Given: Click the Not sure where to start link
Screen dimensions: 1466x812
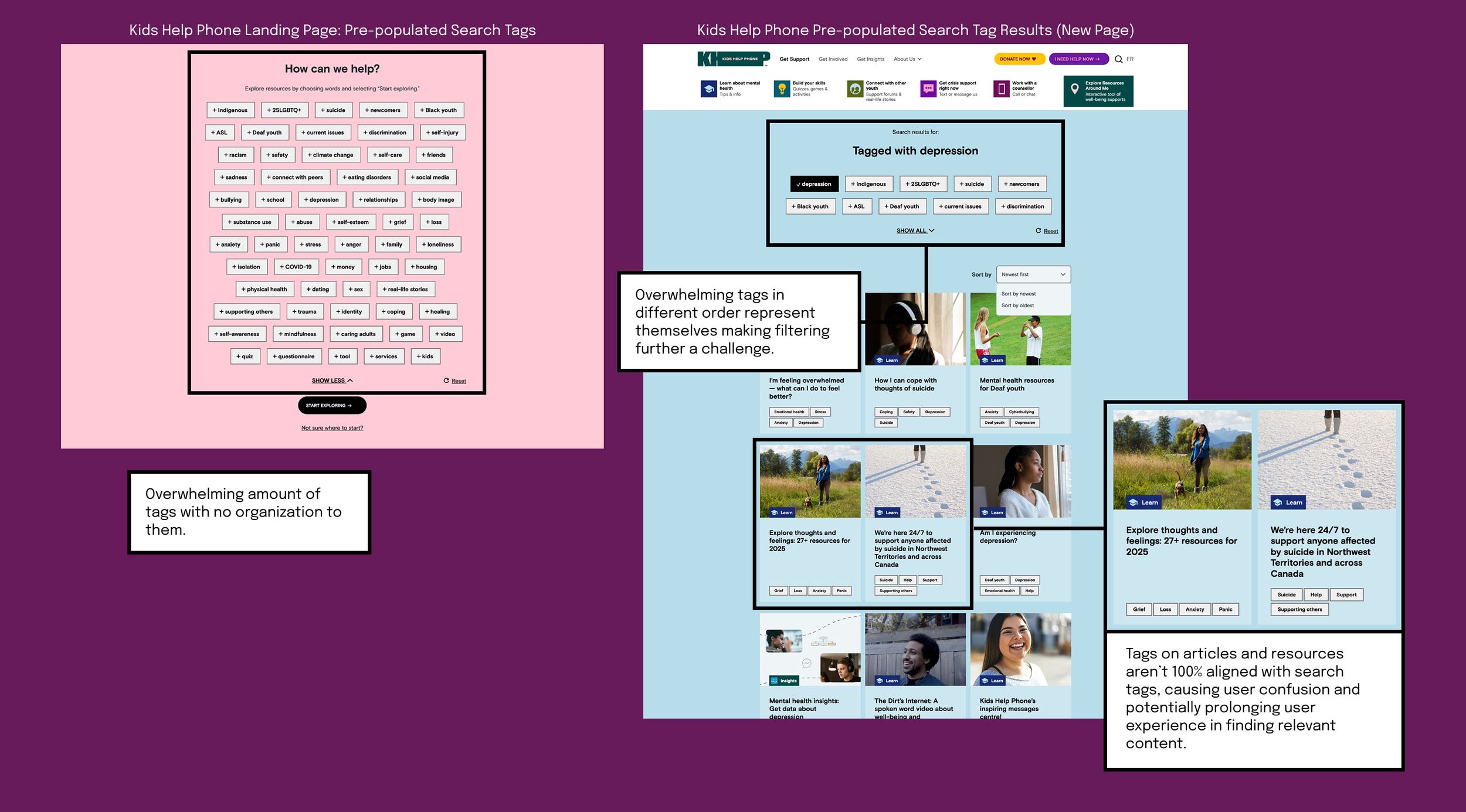Looking at the screenshot, I should 332,428.
